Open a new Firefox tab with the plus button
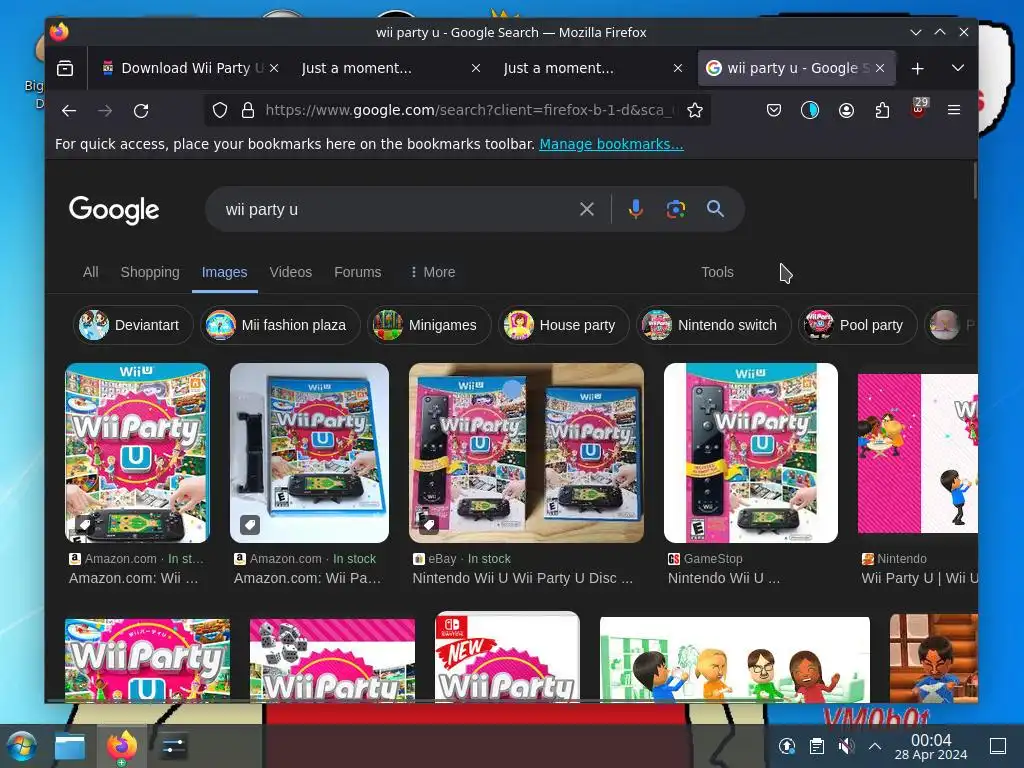The image size is (1024, 768). 918,68
